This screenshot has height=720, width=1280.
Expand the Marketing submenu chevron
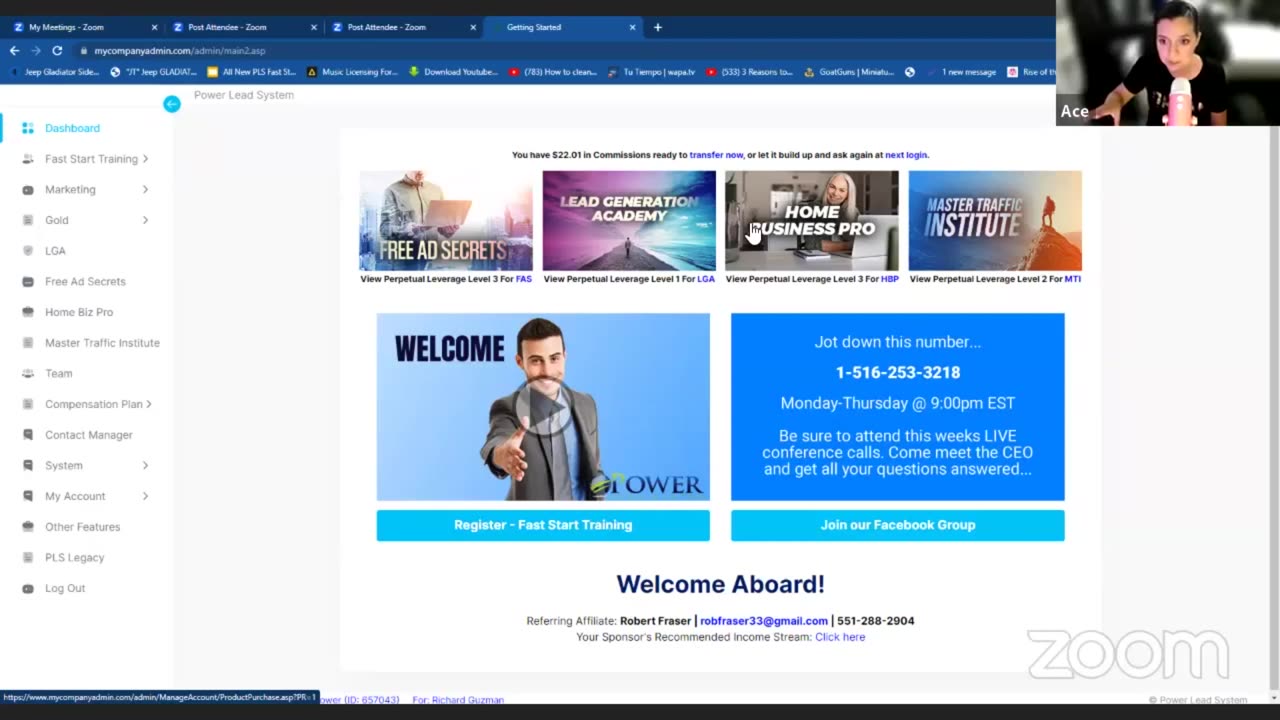tap(145, 190)
